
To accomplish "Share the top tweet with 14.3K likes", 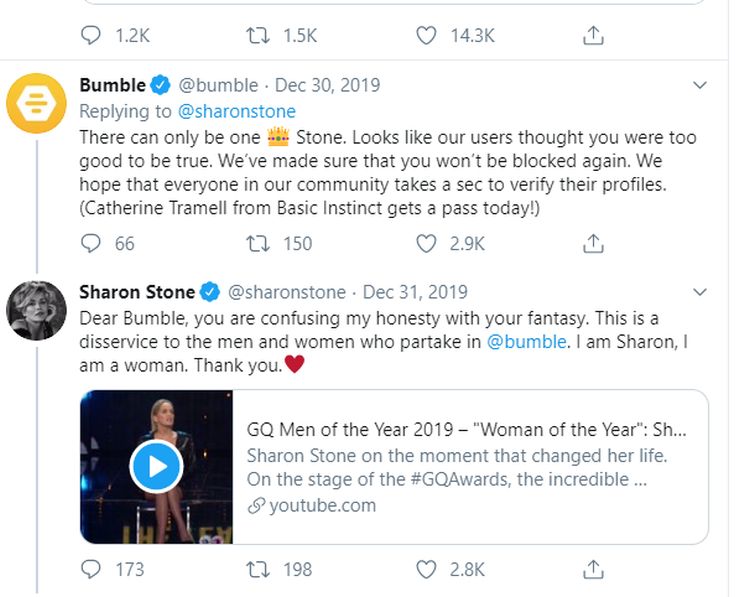I will point(593,35).
